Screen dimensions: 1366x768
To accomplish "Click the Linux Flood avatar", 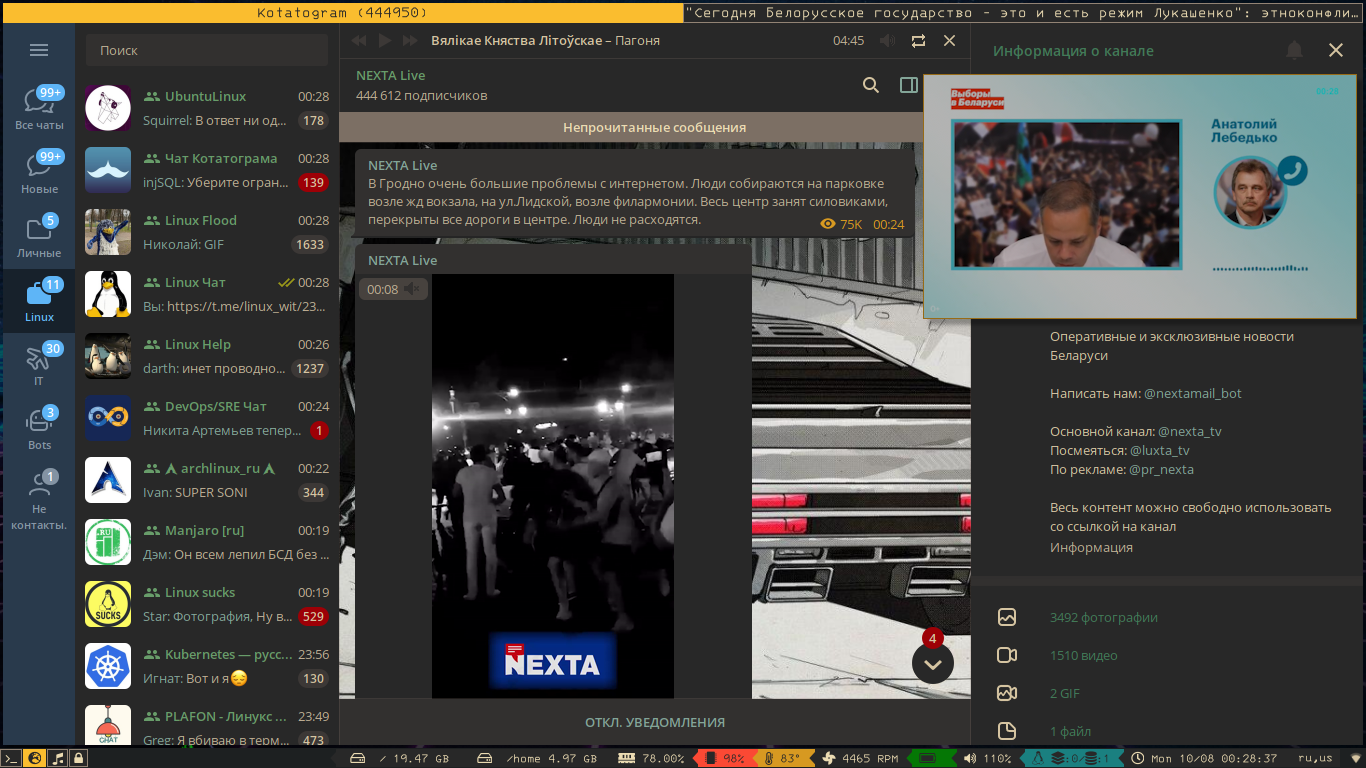I will 108,232.
